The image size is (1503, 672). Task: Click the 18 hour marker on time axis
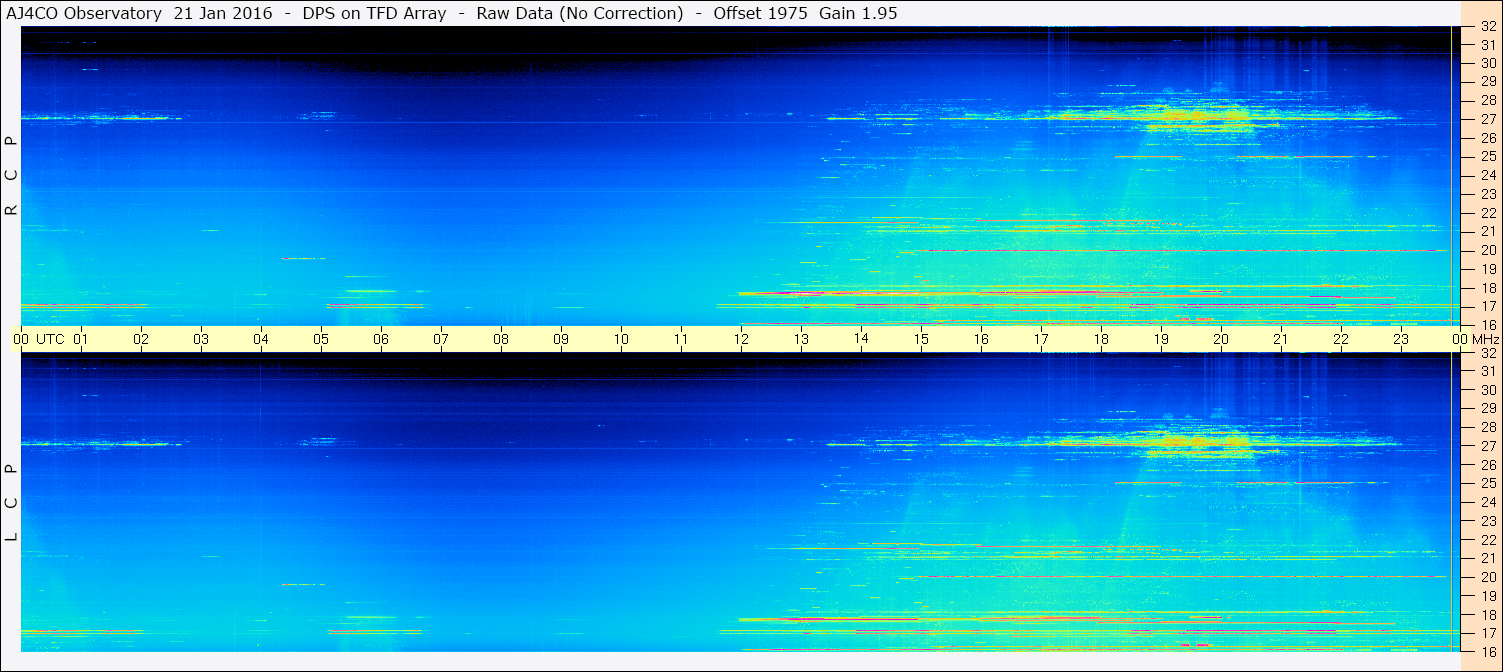pos(1101,339)
